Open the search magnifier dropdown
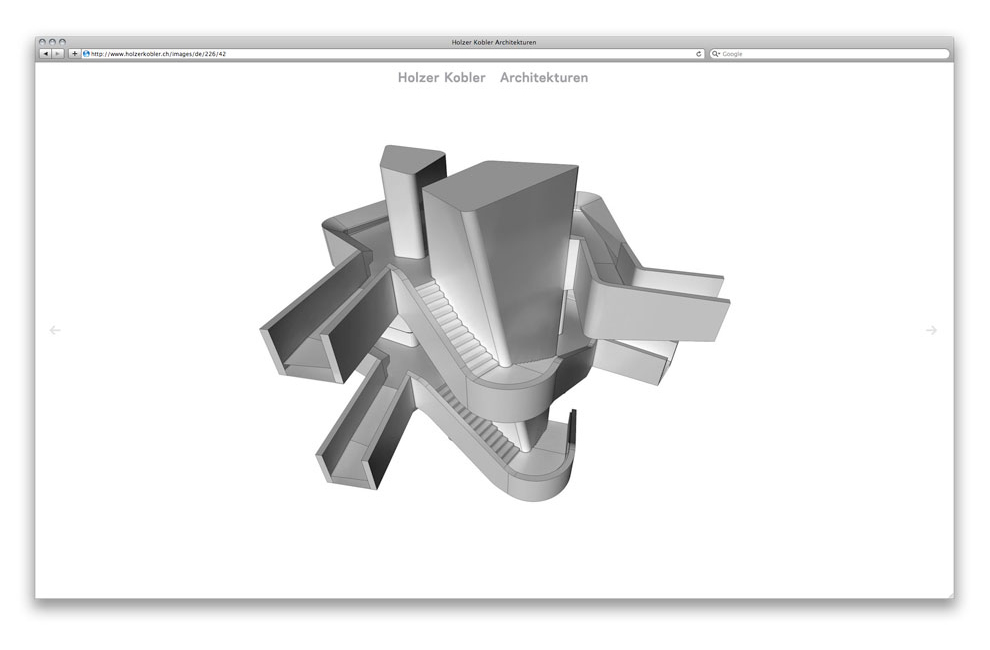This screenshot has height=650, width=990. tap(716, 54)
